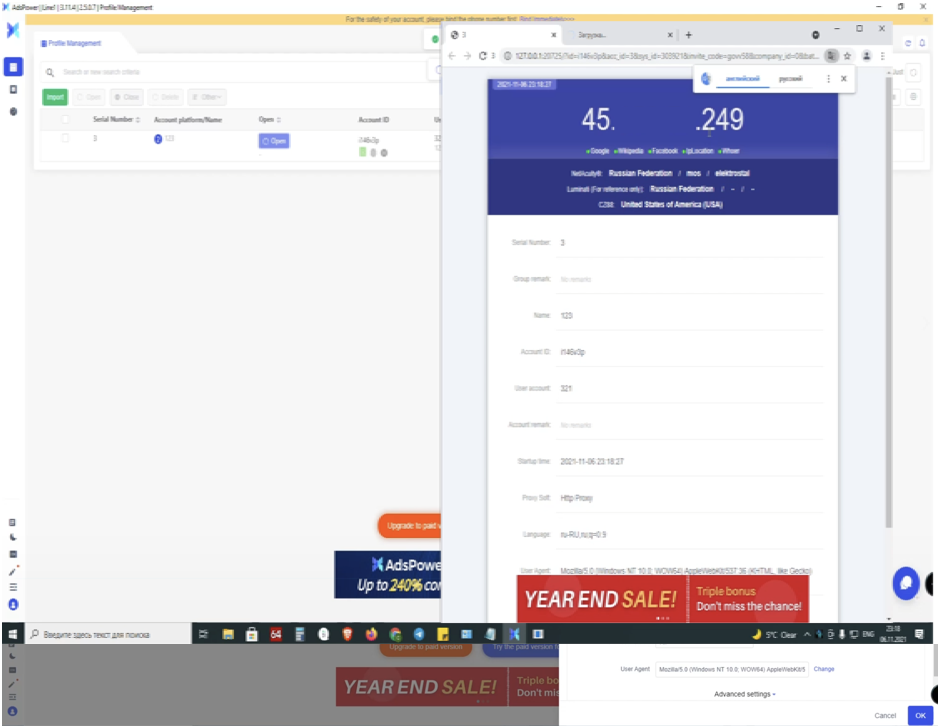Screen dimensions: 940x728
Task: Click the blue chat support bubble
Action: tap(906, 583)
